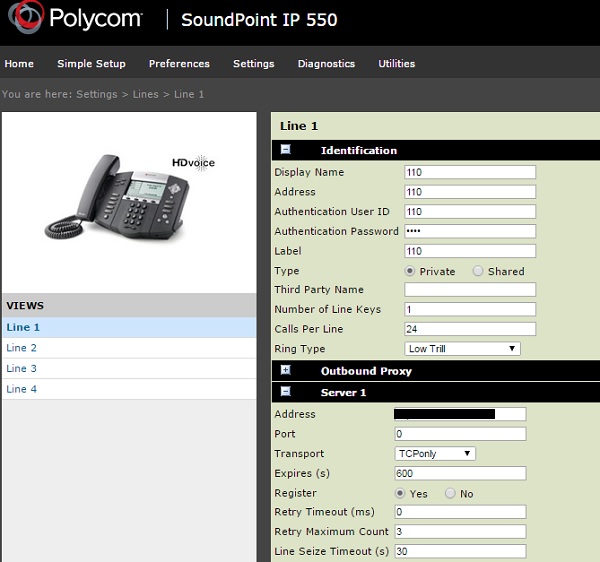Click the SoundPoint IP 550 title
The width and height of the screenshot is (600, 562).
[259, 20]
